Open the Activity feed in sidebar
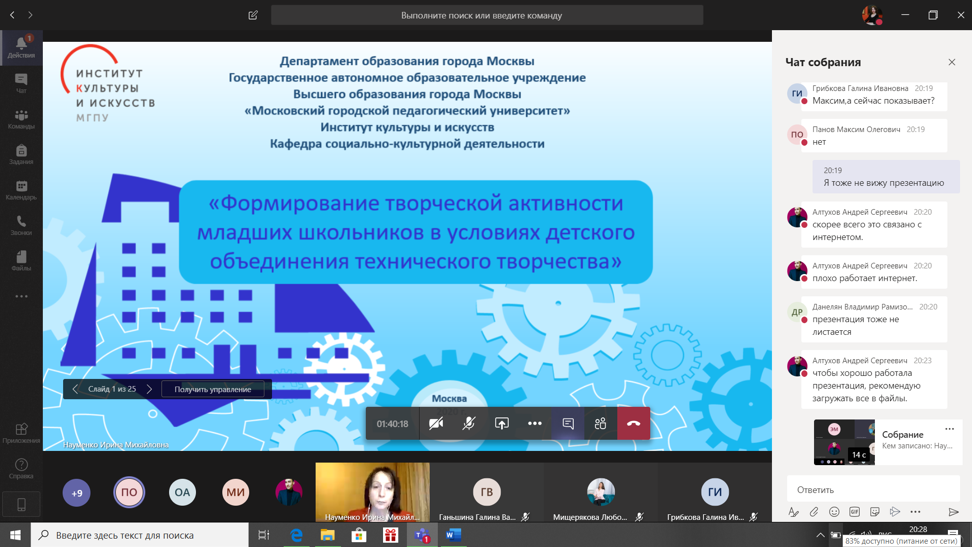This screenshot has width=972, height=547. [x=21, y=47]
